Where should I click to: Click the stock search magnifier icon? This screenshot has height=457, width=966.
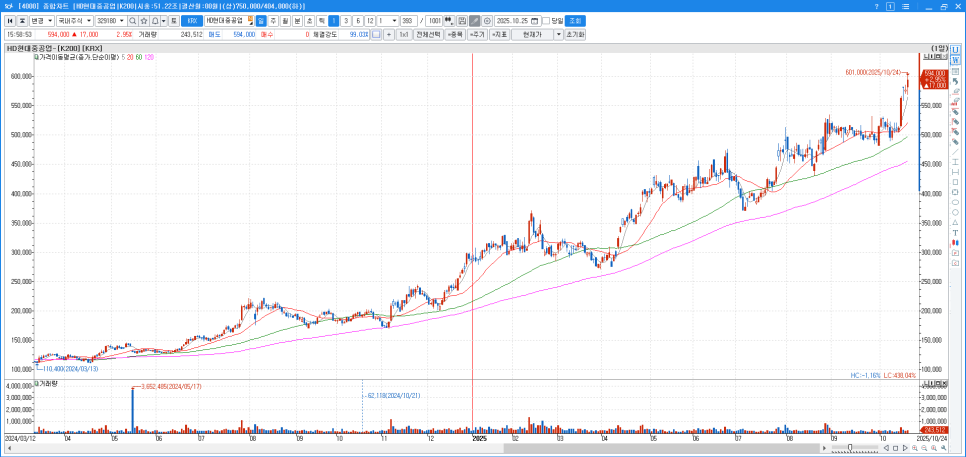[132, 20]
